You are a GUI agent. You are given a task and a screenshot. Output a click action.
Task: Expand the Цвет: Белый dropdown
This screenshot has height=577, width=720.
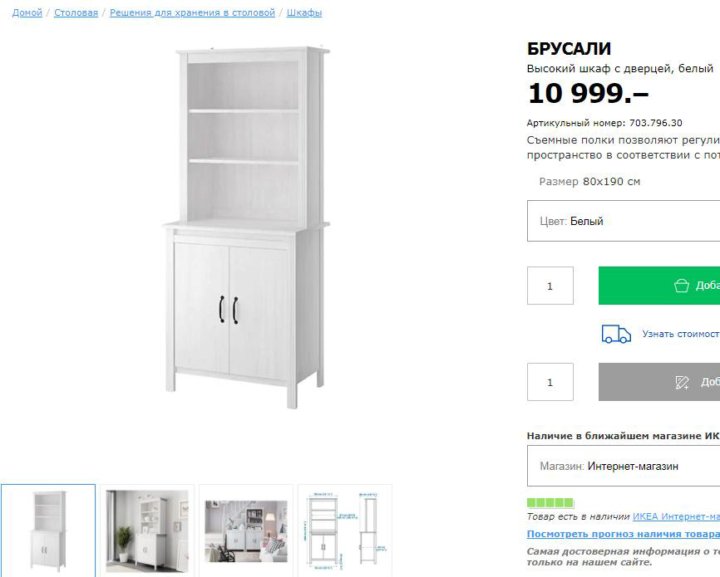pyautogui.click(x=624, y=221)
